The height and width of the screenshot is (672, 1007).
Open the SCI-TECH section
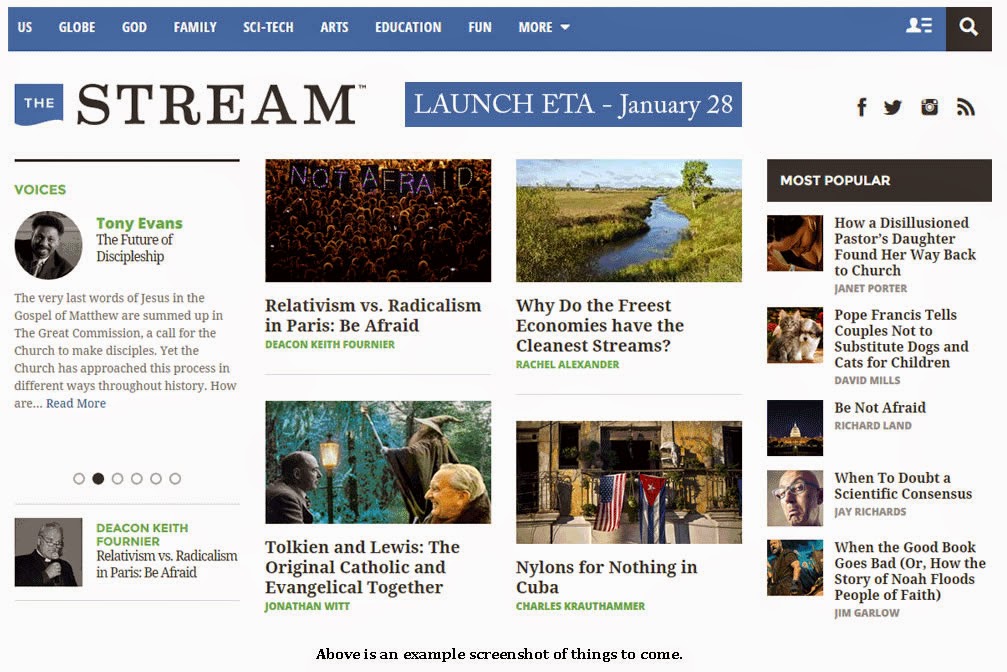(x=268, y=28)
